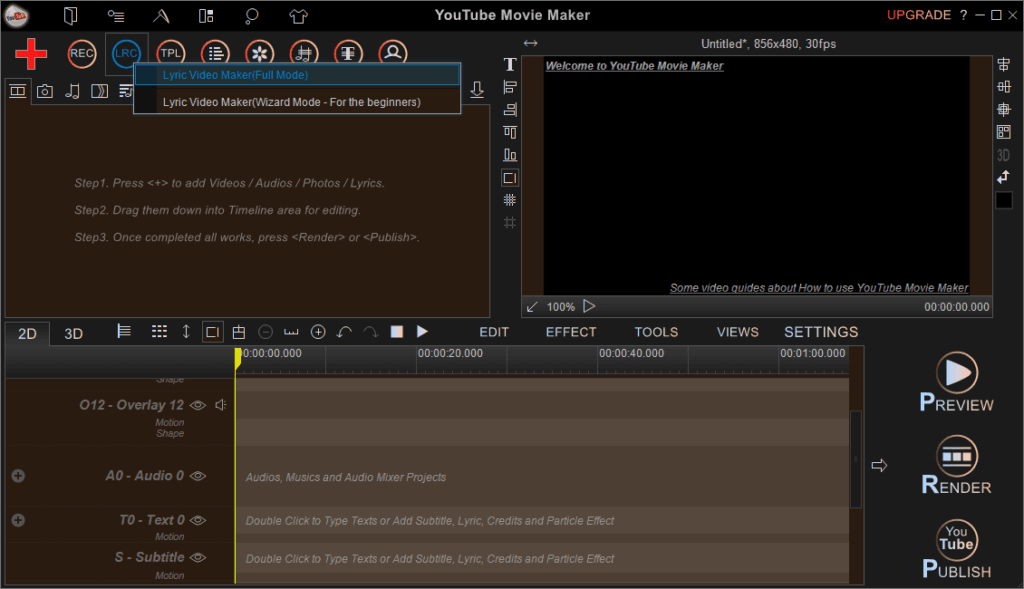Switch to the 3D timeline tab

pos(73,334)
